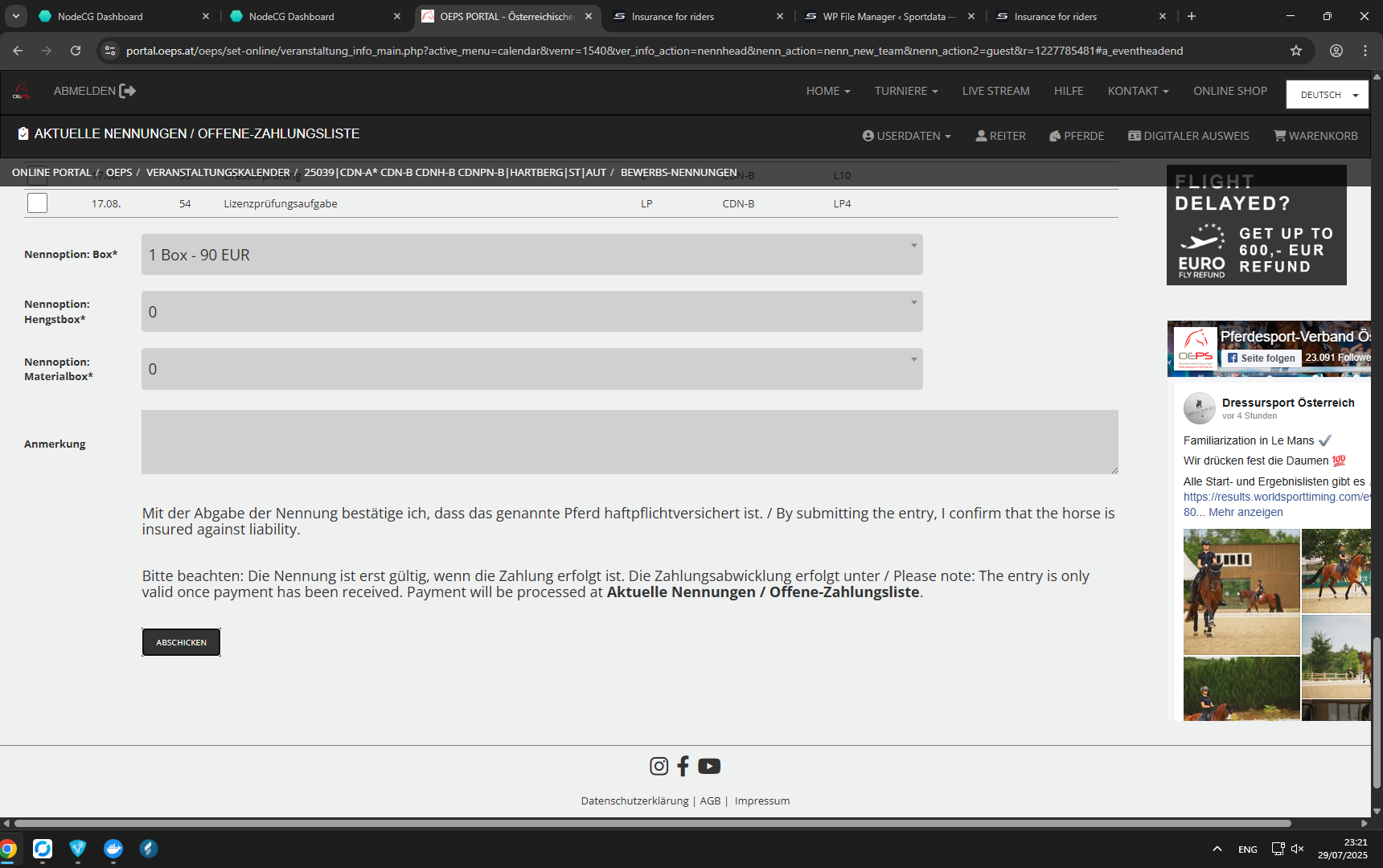Bookmark this page with the star icon

pyautogui.click(x=1296, y=51)
